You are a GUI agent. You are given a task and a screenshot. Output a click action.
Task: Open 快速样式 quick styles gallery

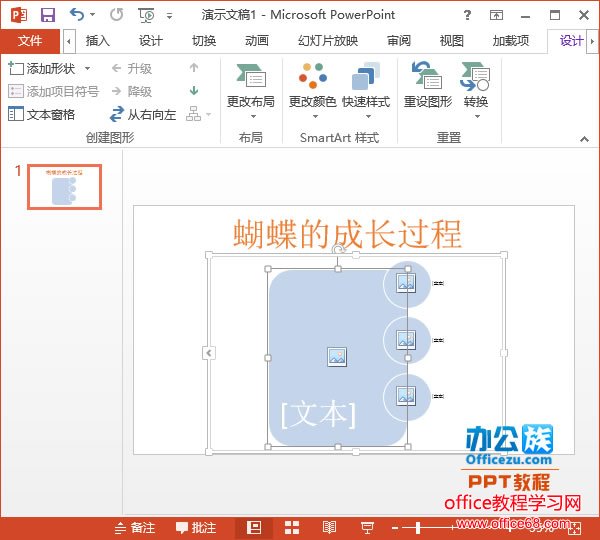tap(366, 91)
